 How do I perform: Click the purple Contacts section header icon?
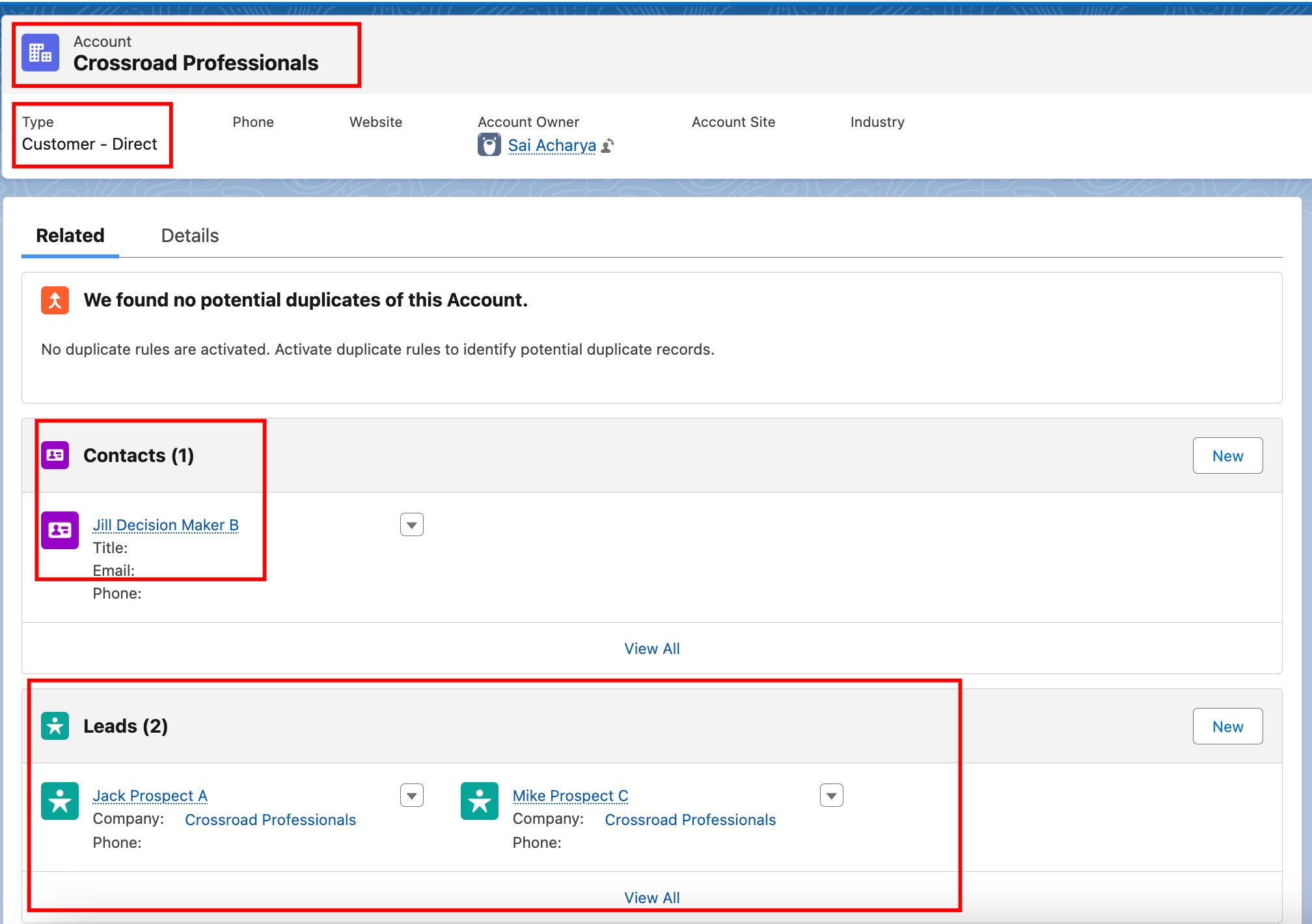point(55,455)
